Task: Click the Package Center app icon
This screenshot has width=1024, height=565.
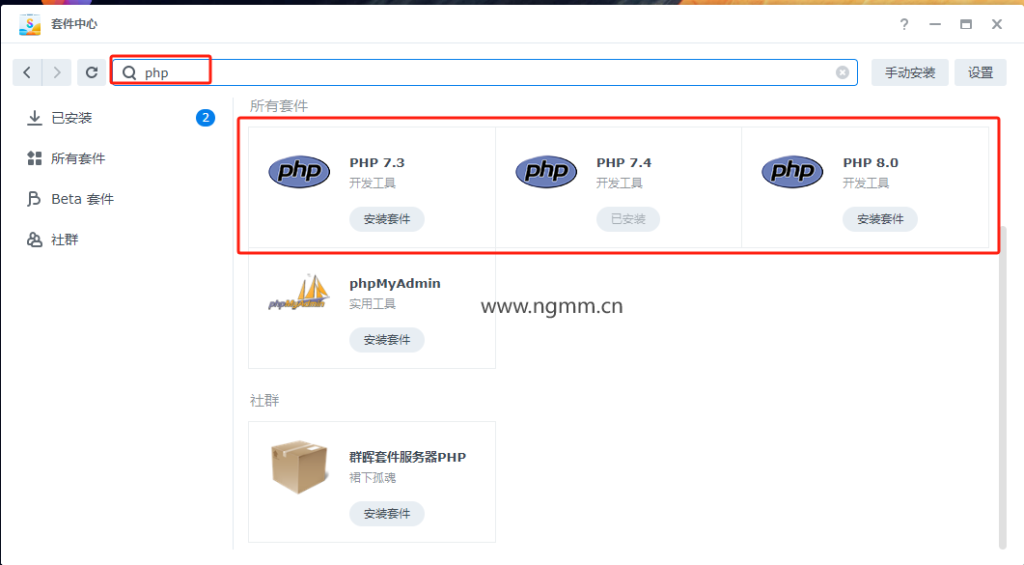Action: click(30, 24)
